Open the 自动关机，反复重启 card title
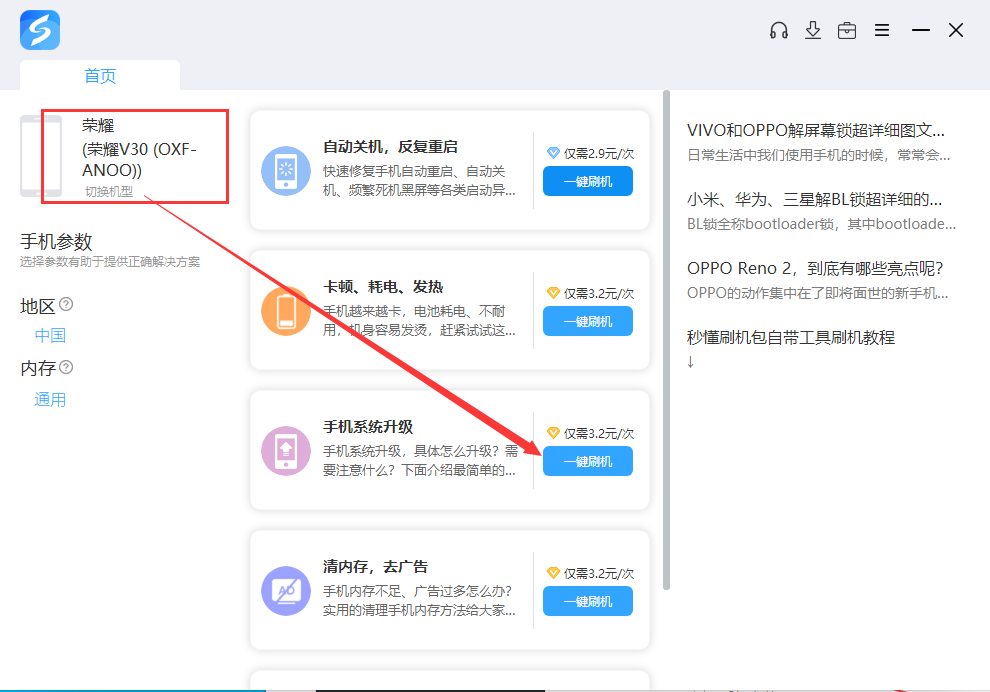This screenshot has width=990, height=692. click(x=390, y=146)
